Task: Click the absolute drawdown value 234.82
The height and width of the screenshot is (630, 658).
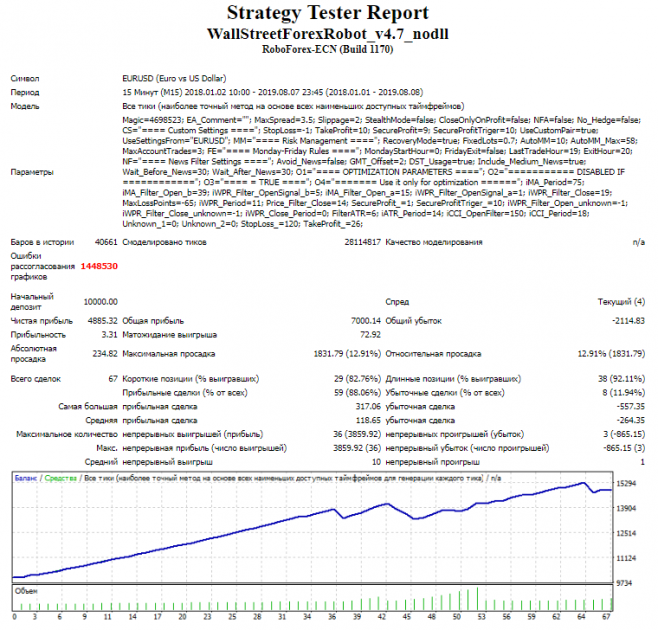Action: [105, 354]
